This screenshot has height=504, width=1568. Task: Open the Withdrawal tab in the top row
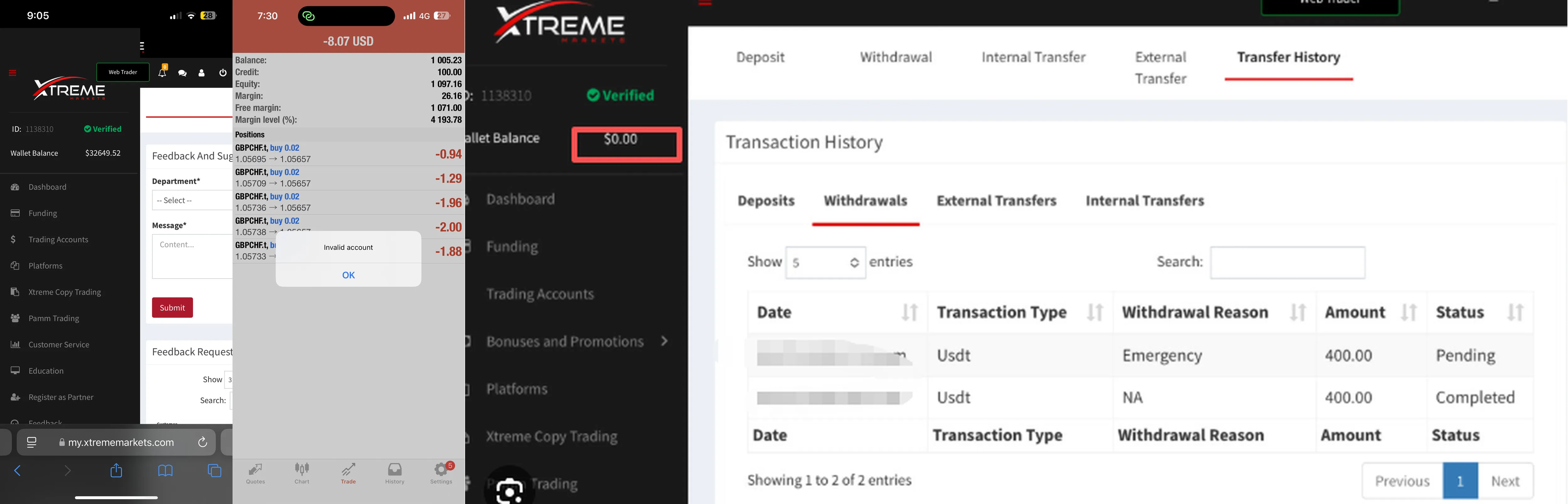pos(896,57)
